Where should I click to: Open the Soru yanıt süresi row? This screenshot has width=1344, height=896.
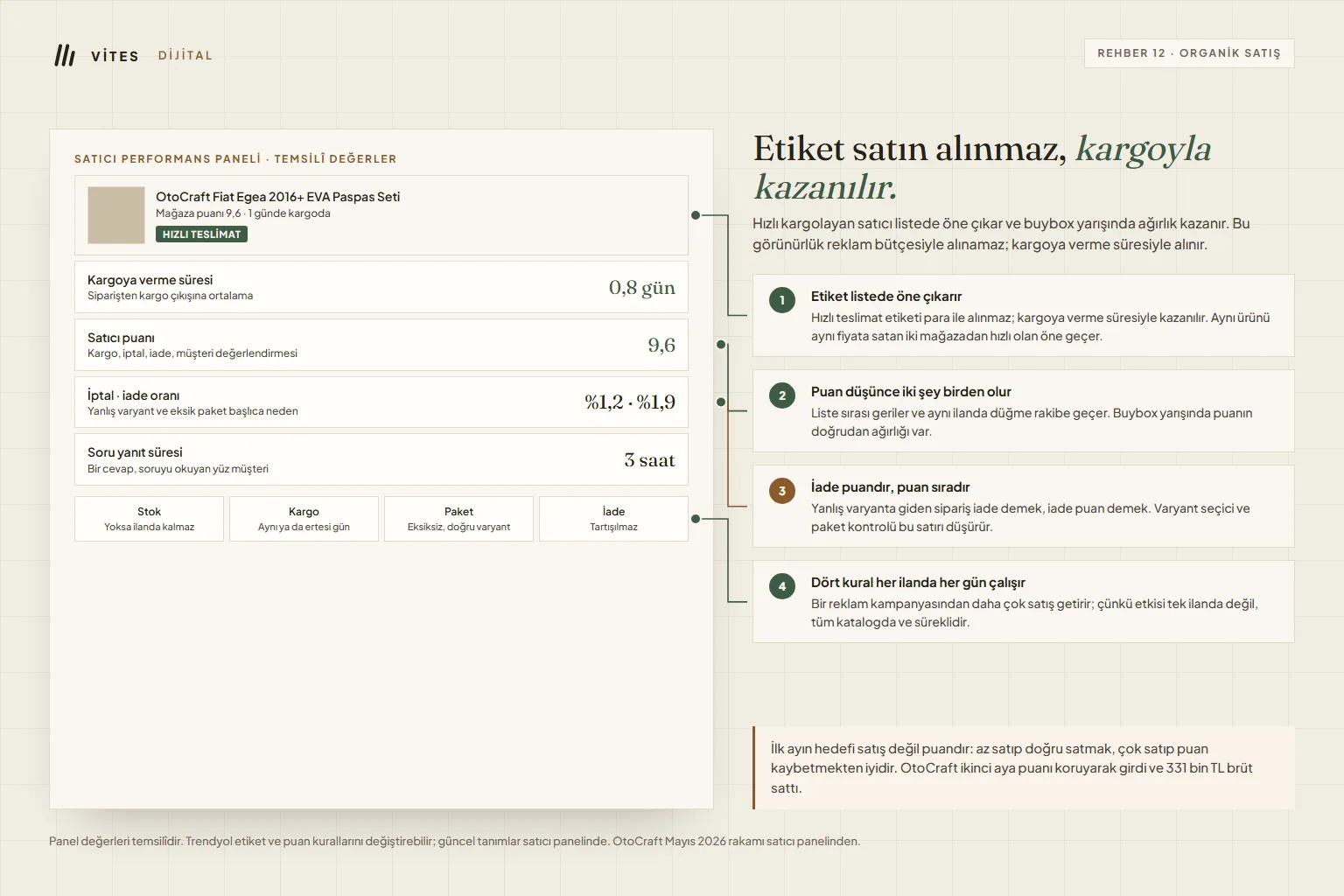point(381,459)
